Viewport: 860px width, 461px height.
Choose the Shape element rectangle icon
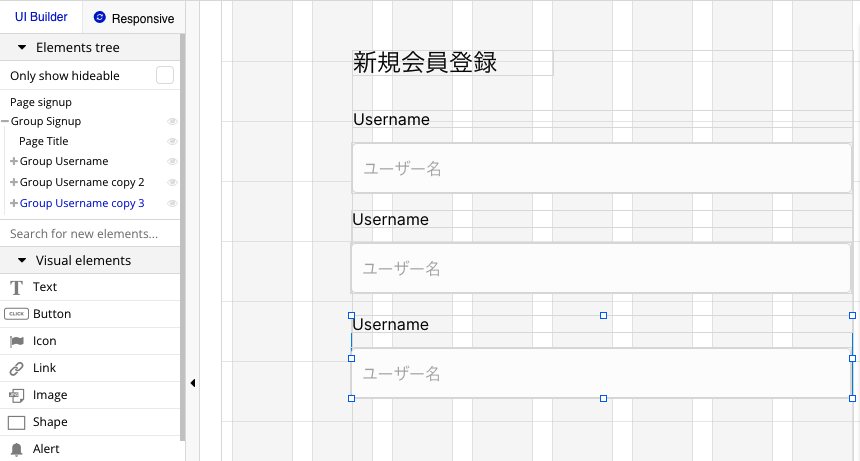[x=16, y=423]
